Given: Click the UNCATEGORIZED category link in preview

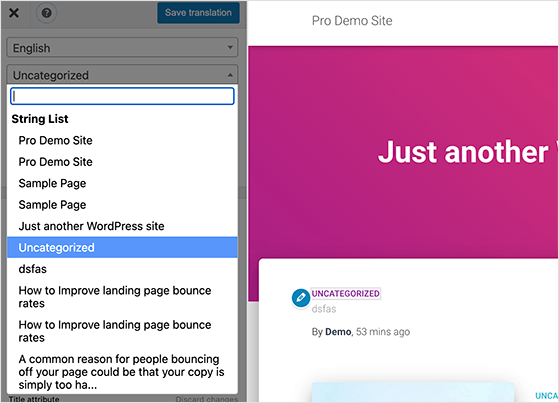Looking at the screenshot, I should point(345,294).
